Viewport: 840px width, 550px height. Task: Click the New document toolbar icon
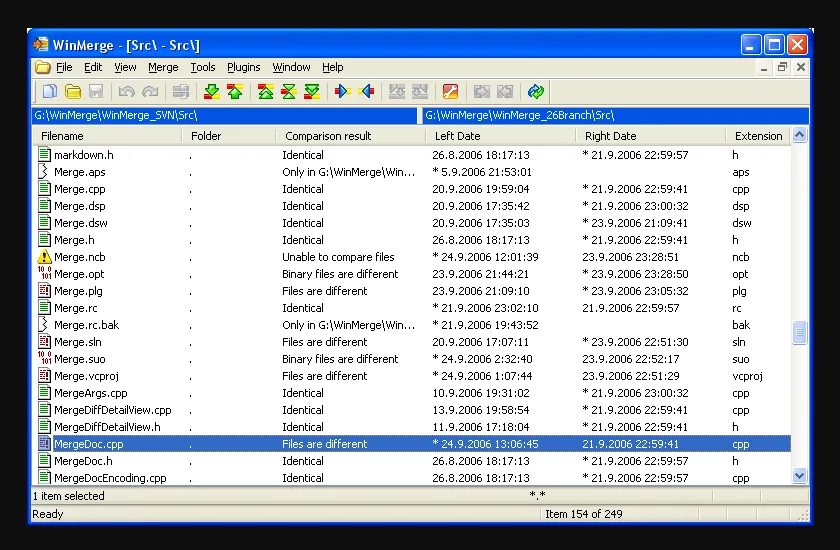coord(50,92)
